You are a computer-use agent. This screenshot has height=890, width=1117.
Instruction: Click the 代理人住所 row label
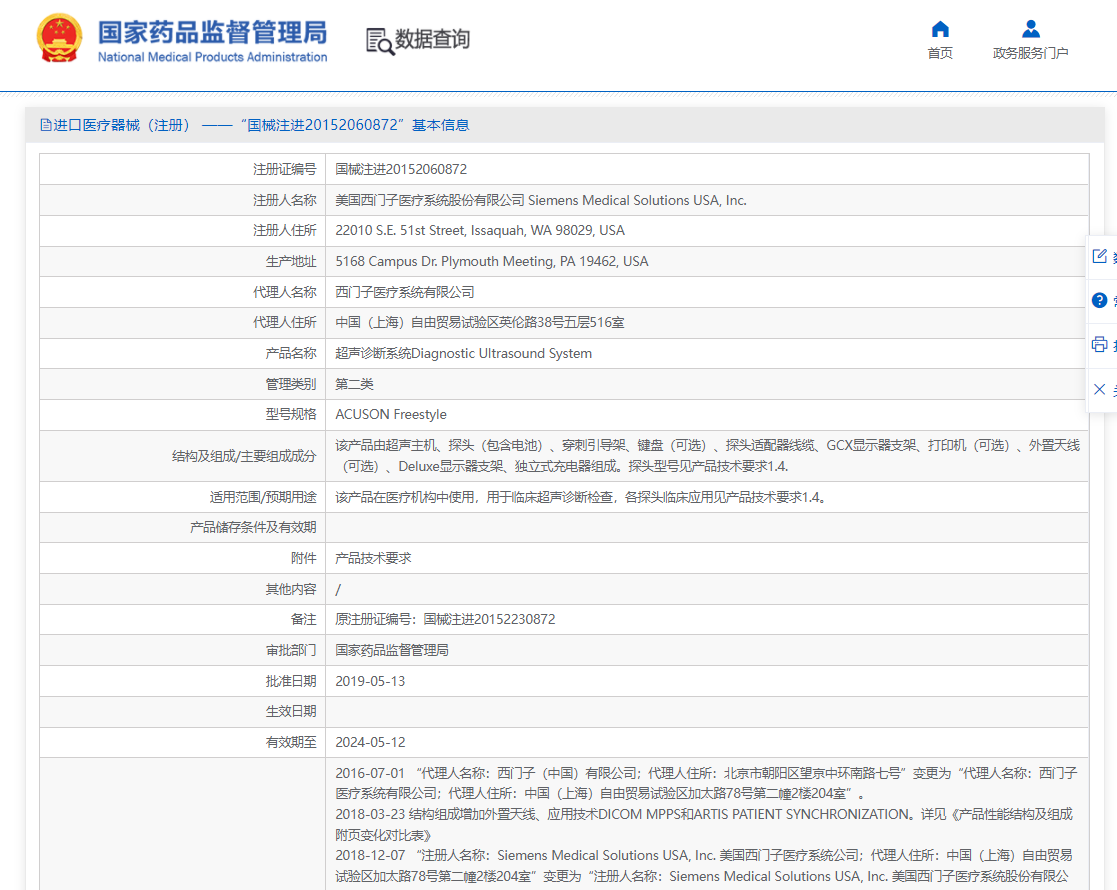[284, 323]
